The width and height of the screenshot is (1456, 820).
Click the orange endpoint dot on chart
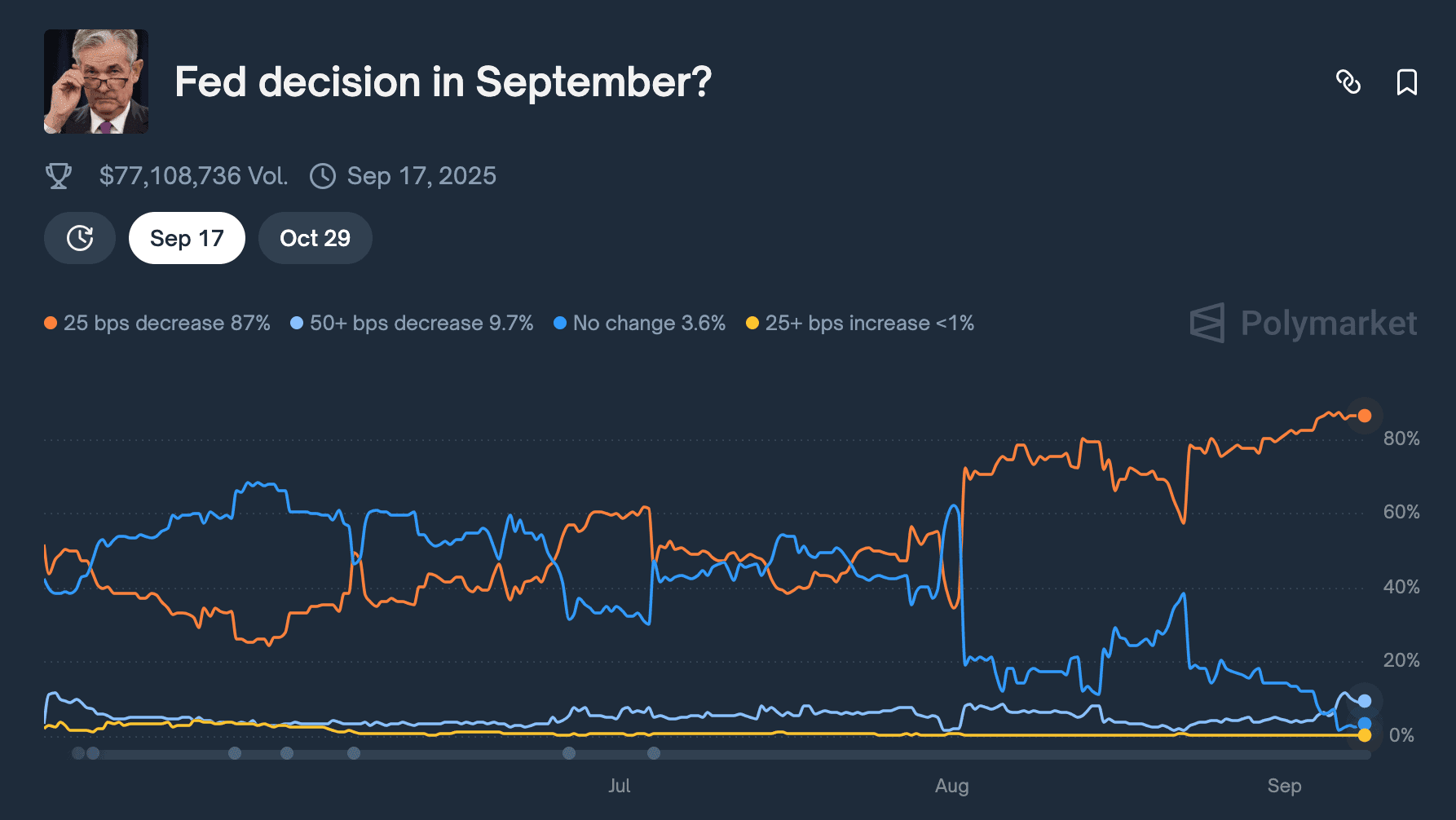(x=1365, y=416)
